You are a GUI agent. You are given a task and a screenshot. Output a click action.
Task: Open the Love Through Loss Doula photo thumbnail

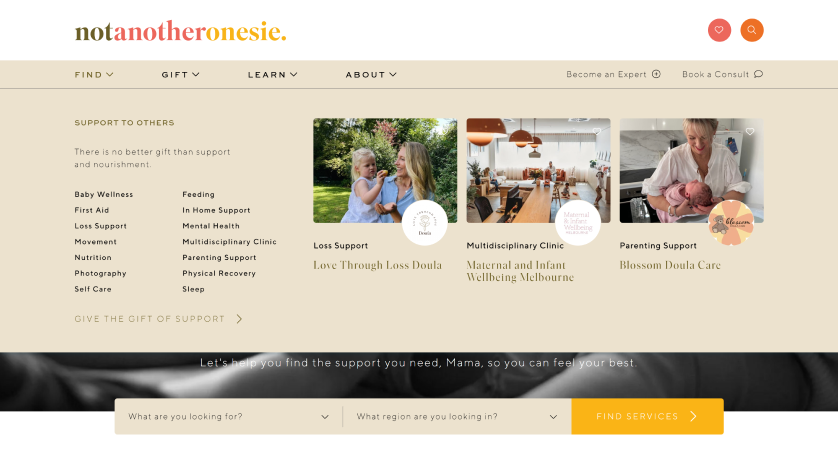click(385, 171)
